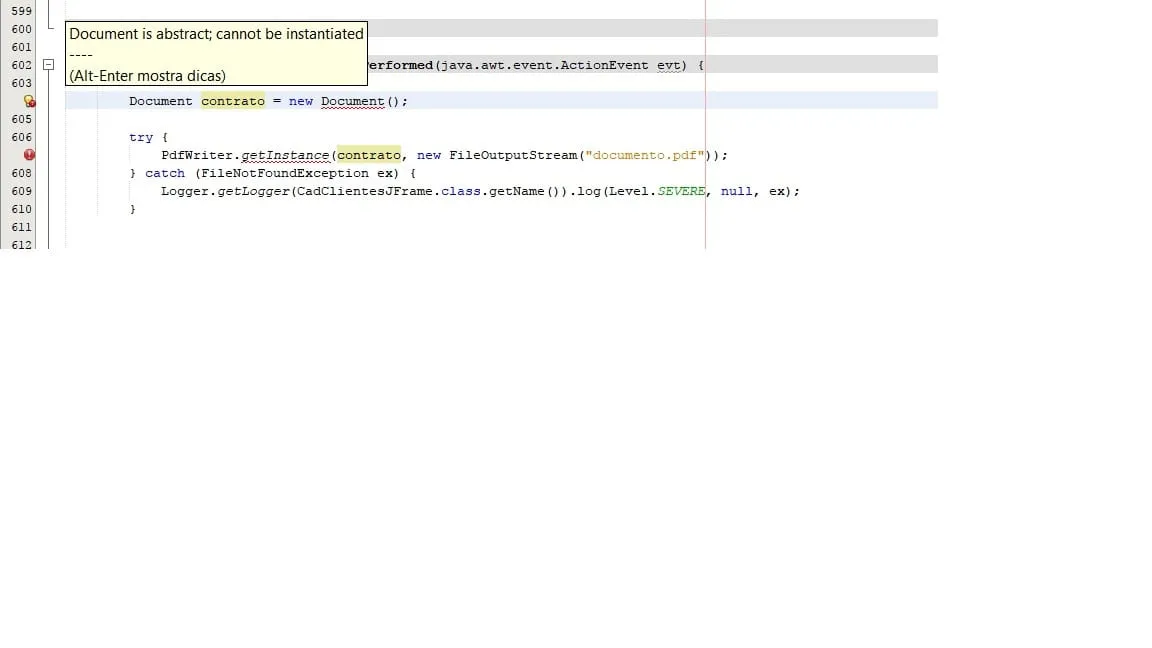Viewport: 1152px width, 648px height.
Task: Collapse the method fold toggle at line 602
Action: (48, 65)
